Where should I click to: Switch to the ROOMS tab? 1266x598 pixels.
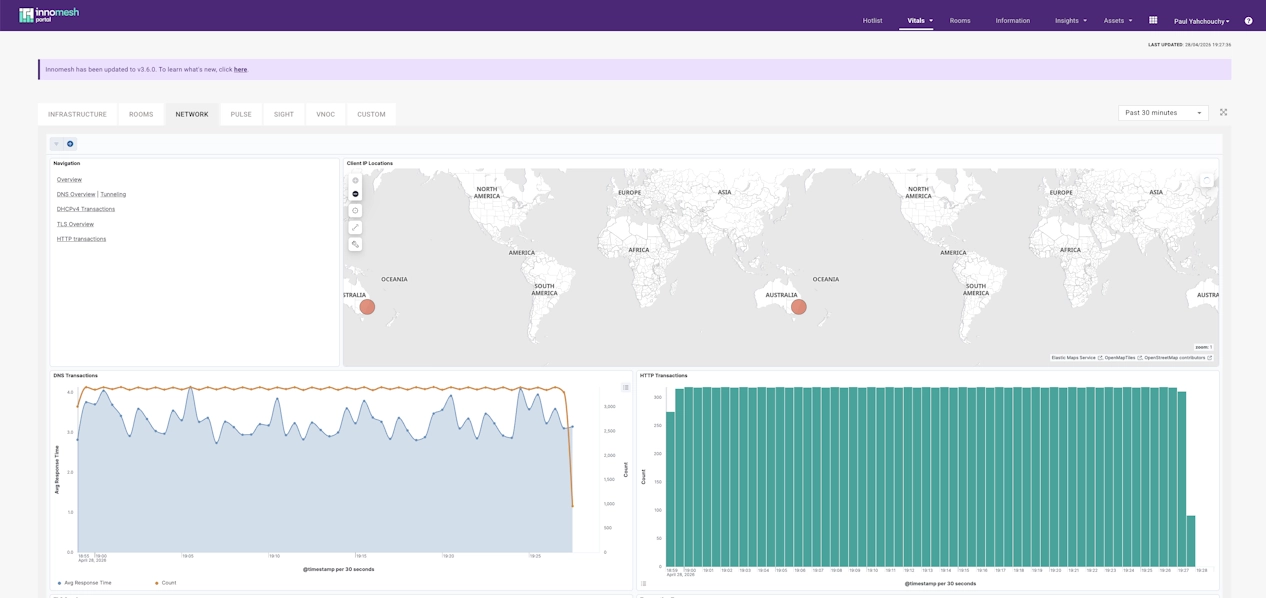(141, 114)
